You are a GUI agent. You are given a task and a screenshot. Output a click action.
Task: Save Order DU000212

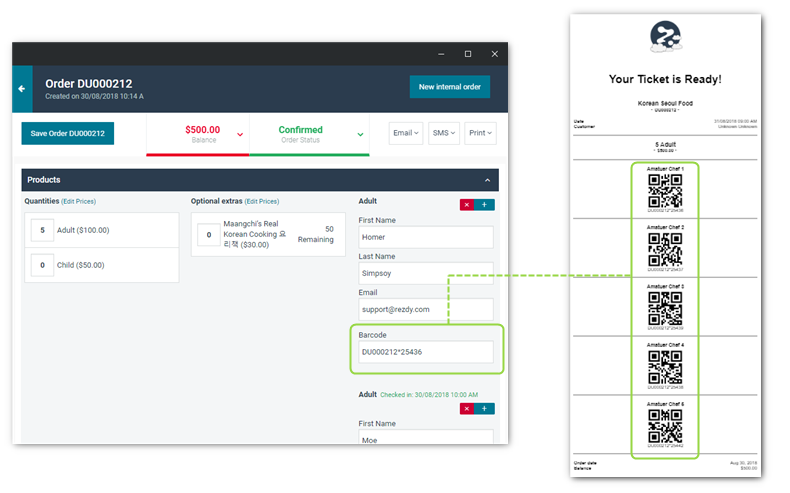[x=68, y=133]
